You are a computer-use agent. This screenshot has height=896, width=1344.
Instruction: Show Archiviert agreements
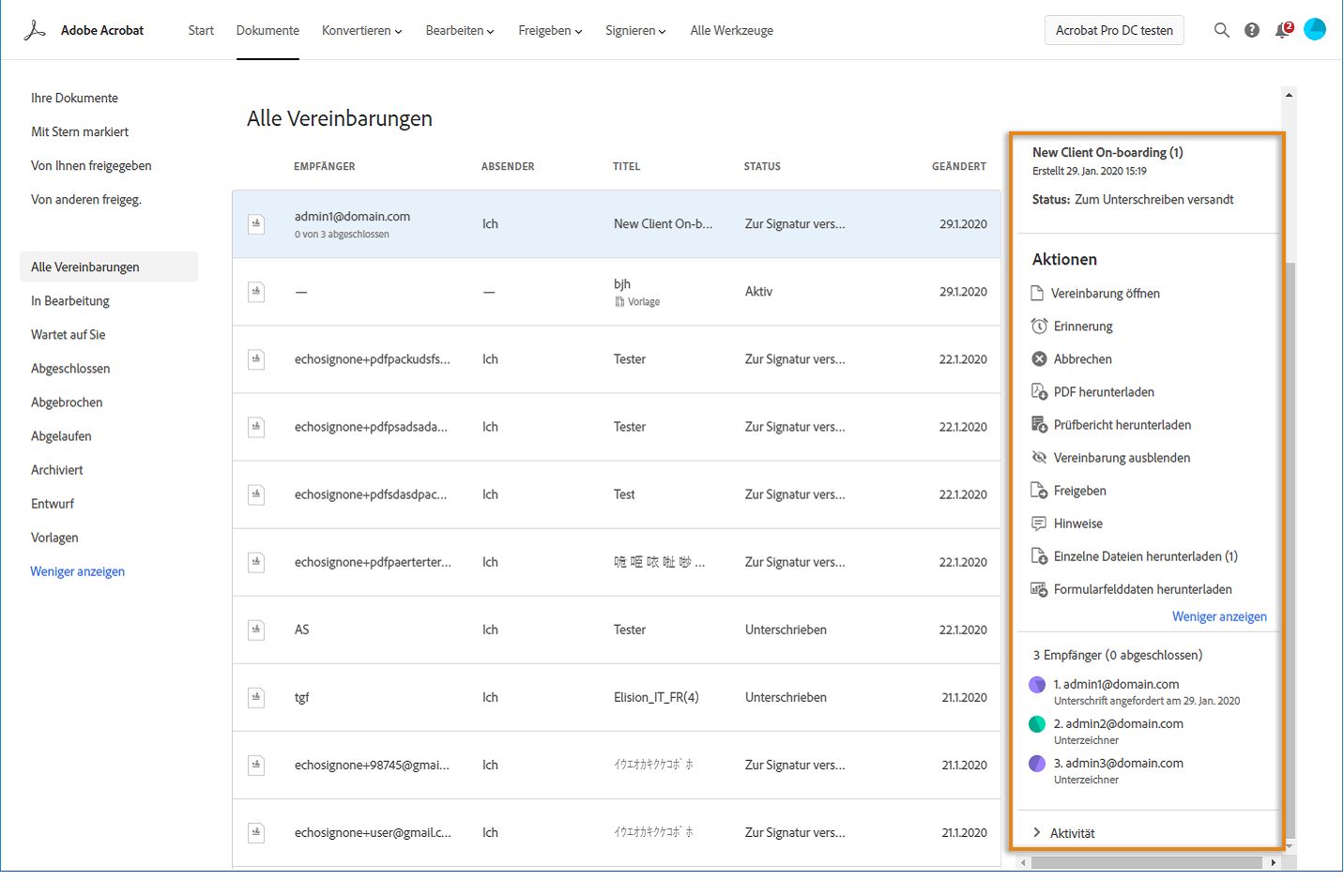(57, 469)
